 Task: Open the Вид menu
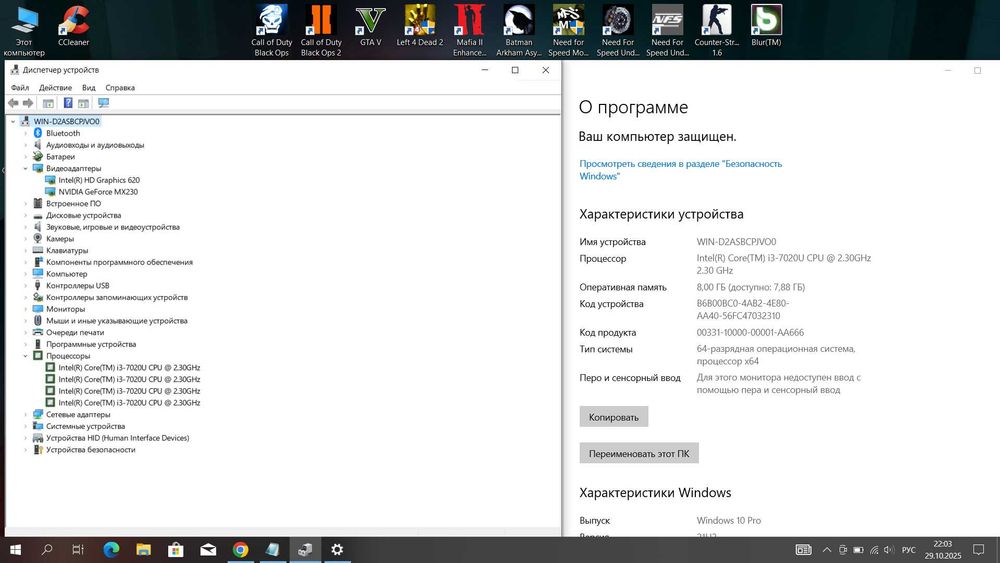click(x=89, y=87)
